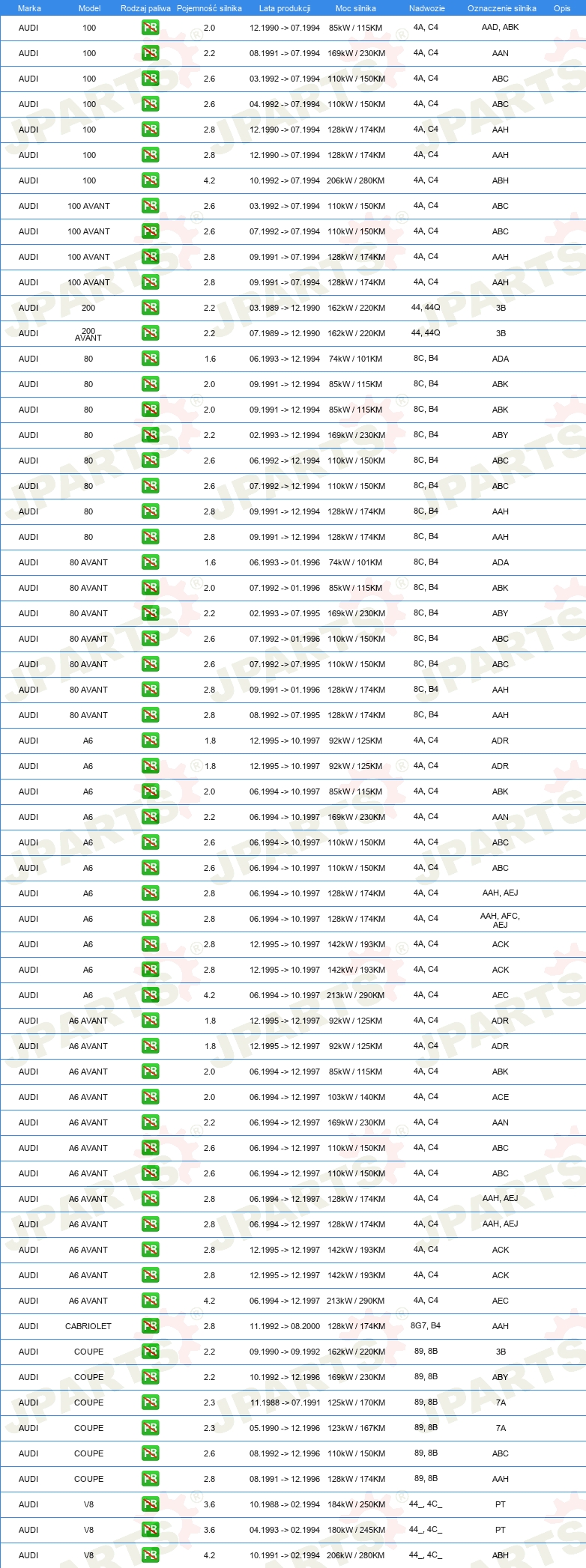Viewport: 586px width, 1568px height.
Task: Select the engine code cell ACE
Action: pos(501,1097)
